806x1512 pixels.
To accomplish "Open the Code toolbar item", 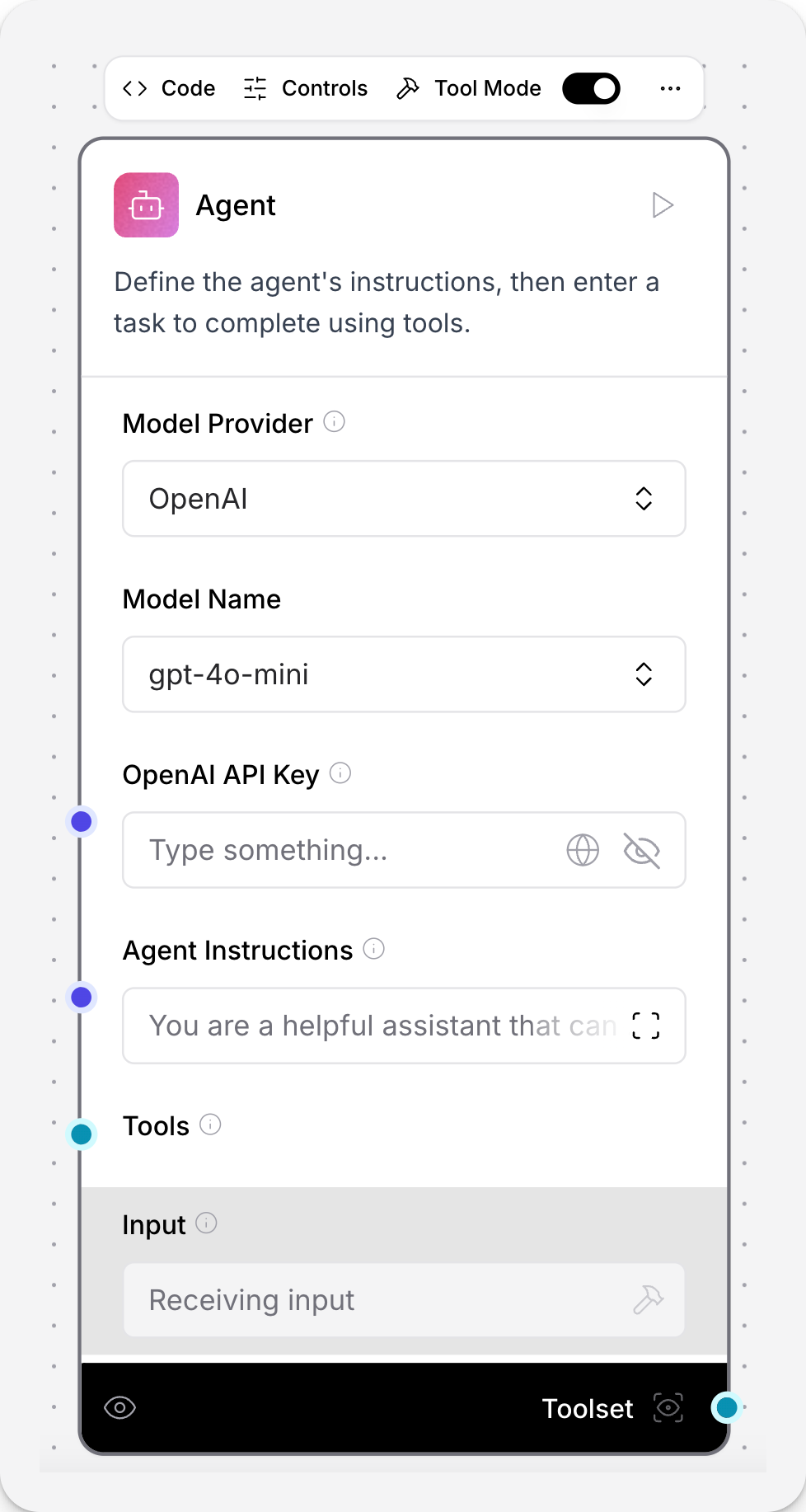I will [169, 88].
